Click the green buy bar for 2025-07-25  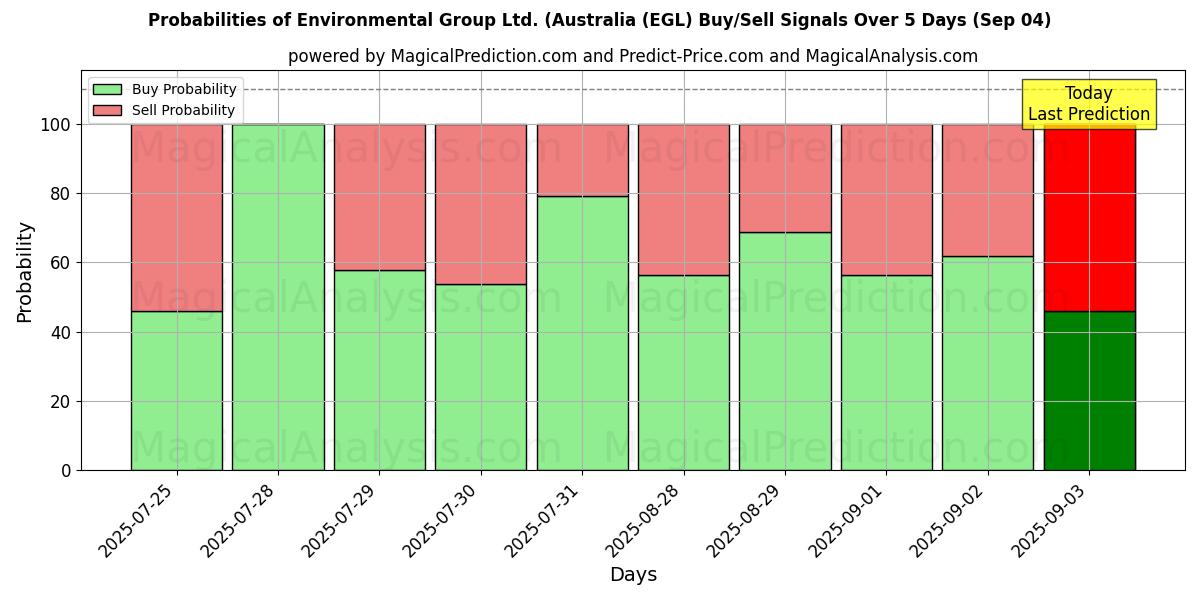(x=177, y=391)
